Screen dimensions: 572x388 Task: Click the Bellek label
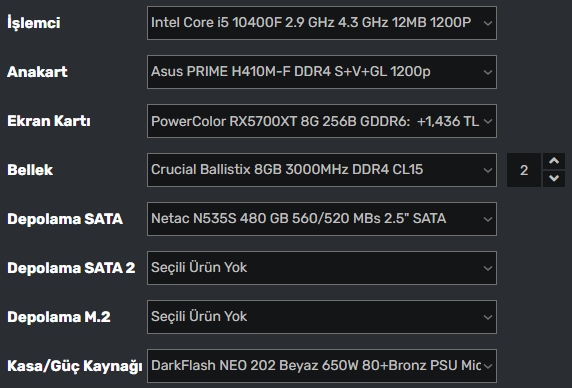[x=30, y=170]
